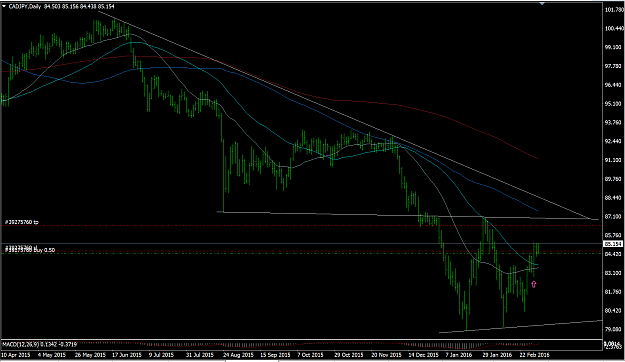Click the 101.780 price axis label
The image size is (625, 362).
(614, 10)
